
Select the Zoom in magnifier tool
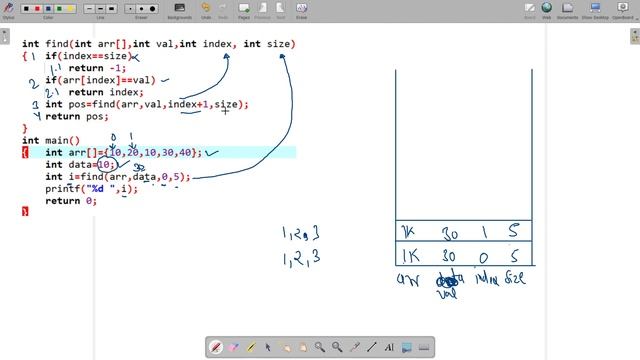pos(320,347)
